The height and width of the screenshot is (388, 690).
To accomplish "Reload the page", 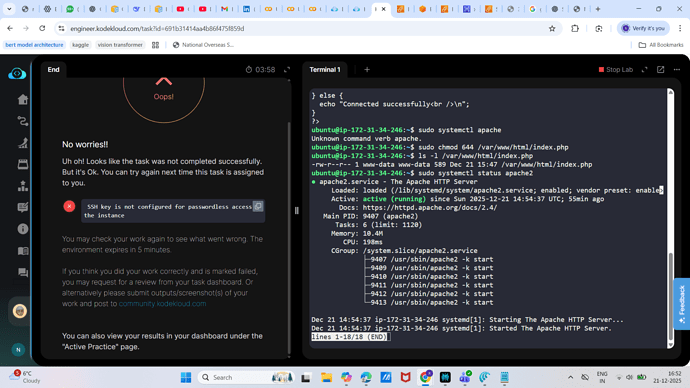I will click(x=42, y=29).
